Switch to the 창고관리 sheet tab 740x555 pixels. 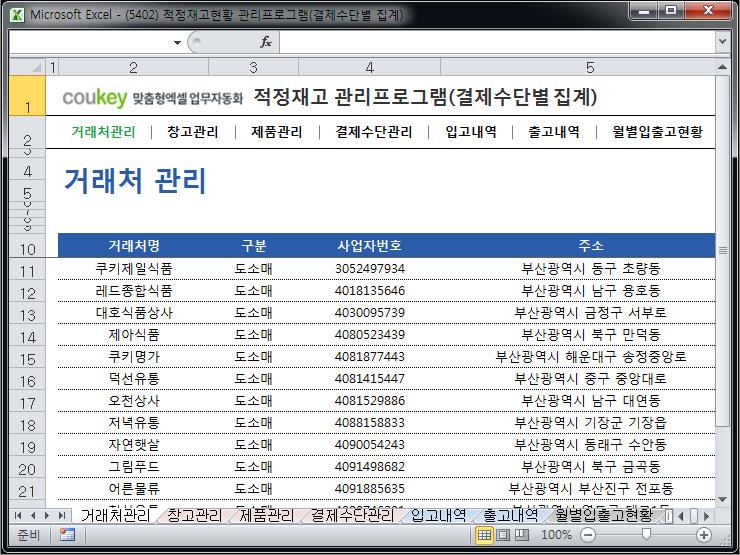[x=194, y=515]
